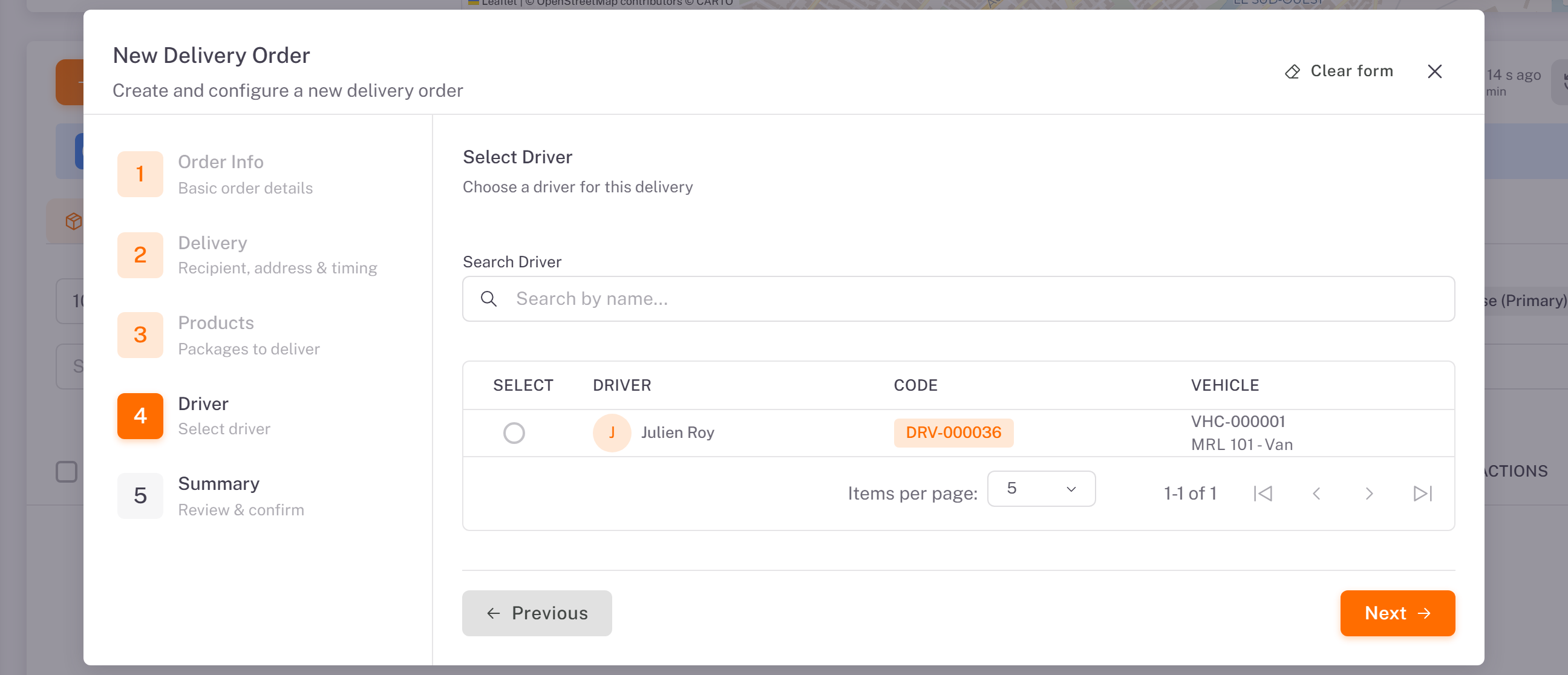The width and height of the screenshot is (1568, 675).
Task: Go to step 3 Products
Action: point(218,335)
